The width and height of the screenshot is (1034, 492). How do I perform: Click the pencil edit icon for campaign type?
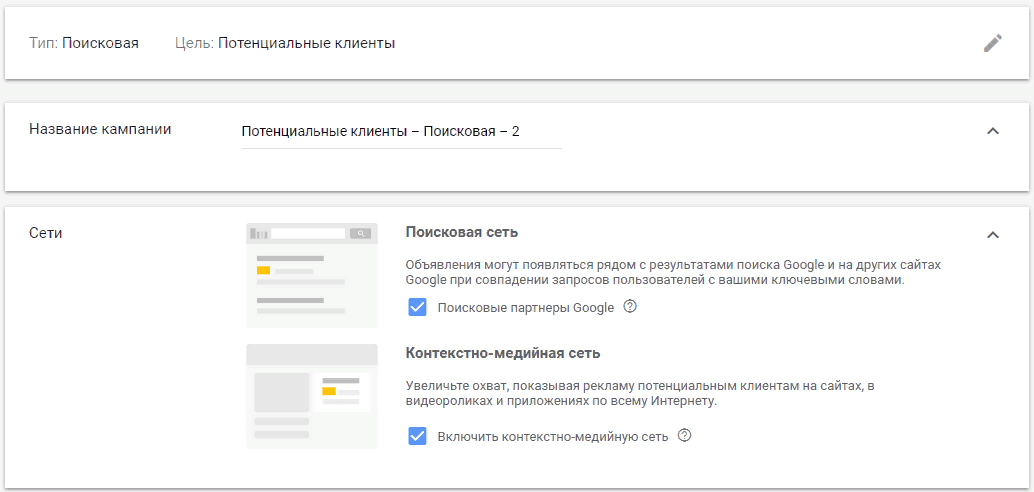[992, 43]
